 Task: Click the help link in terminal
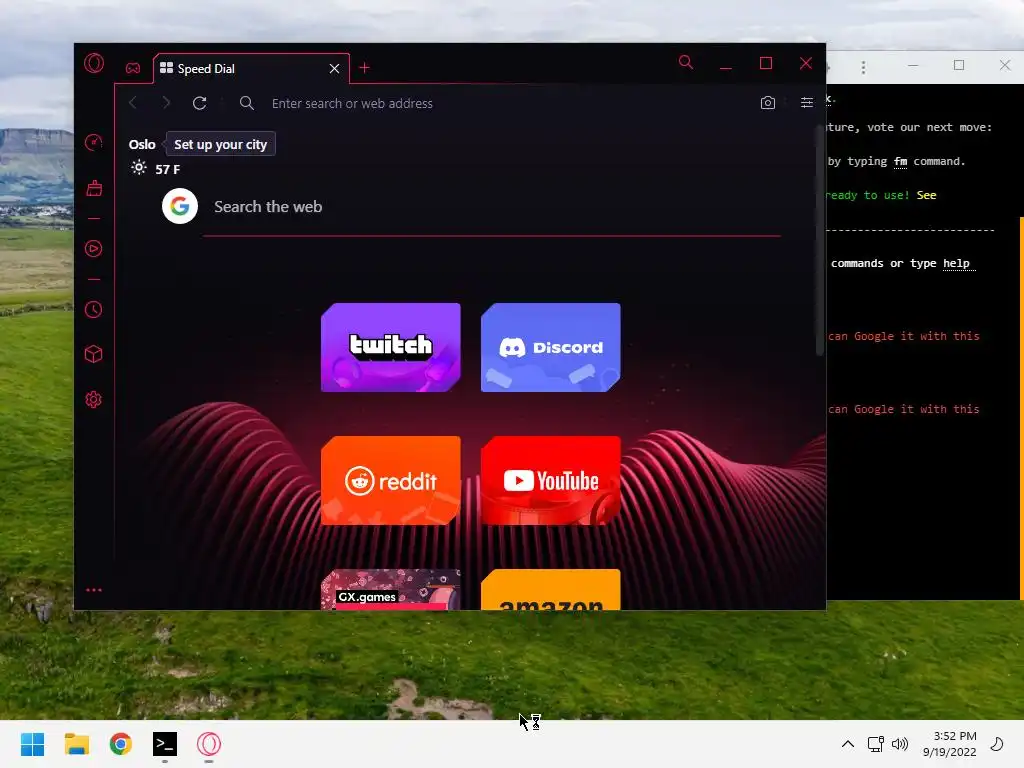click(956, 263)
